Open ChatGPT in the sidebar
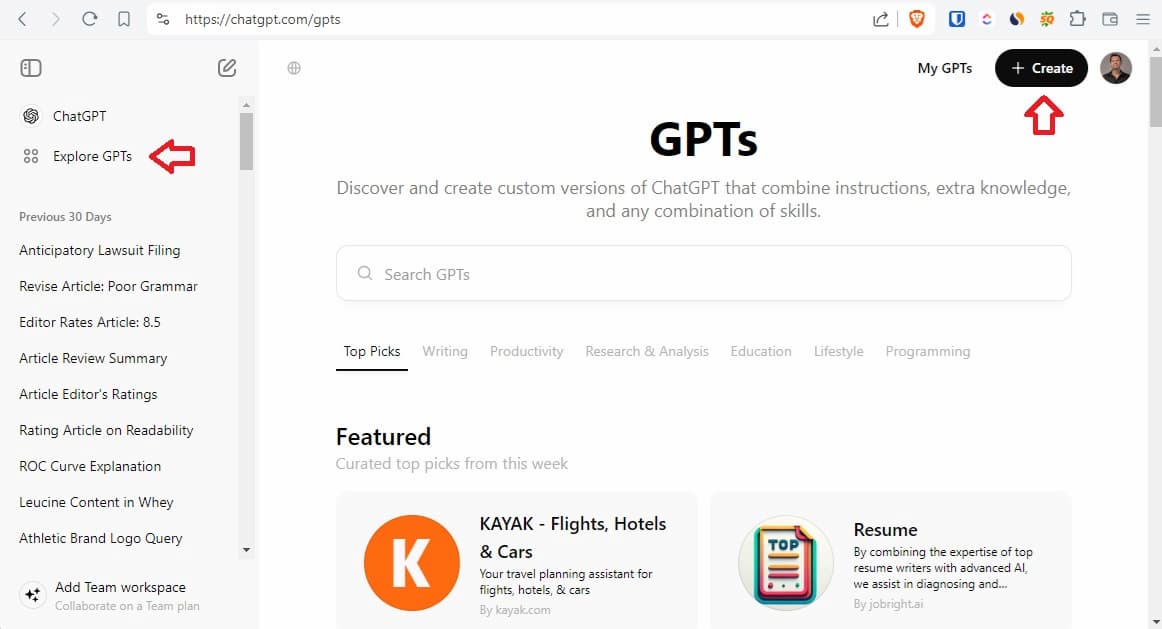The height and width of the screenshot is (629, 1162). [x=79, y=116]
